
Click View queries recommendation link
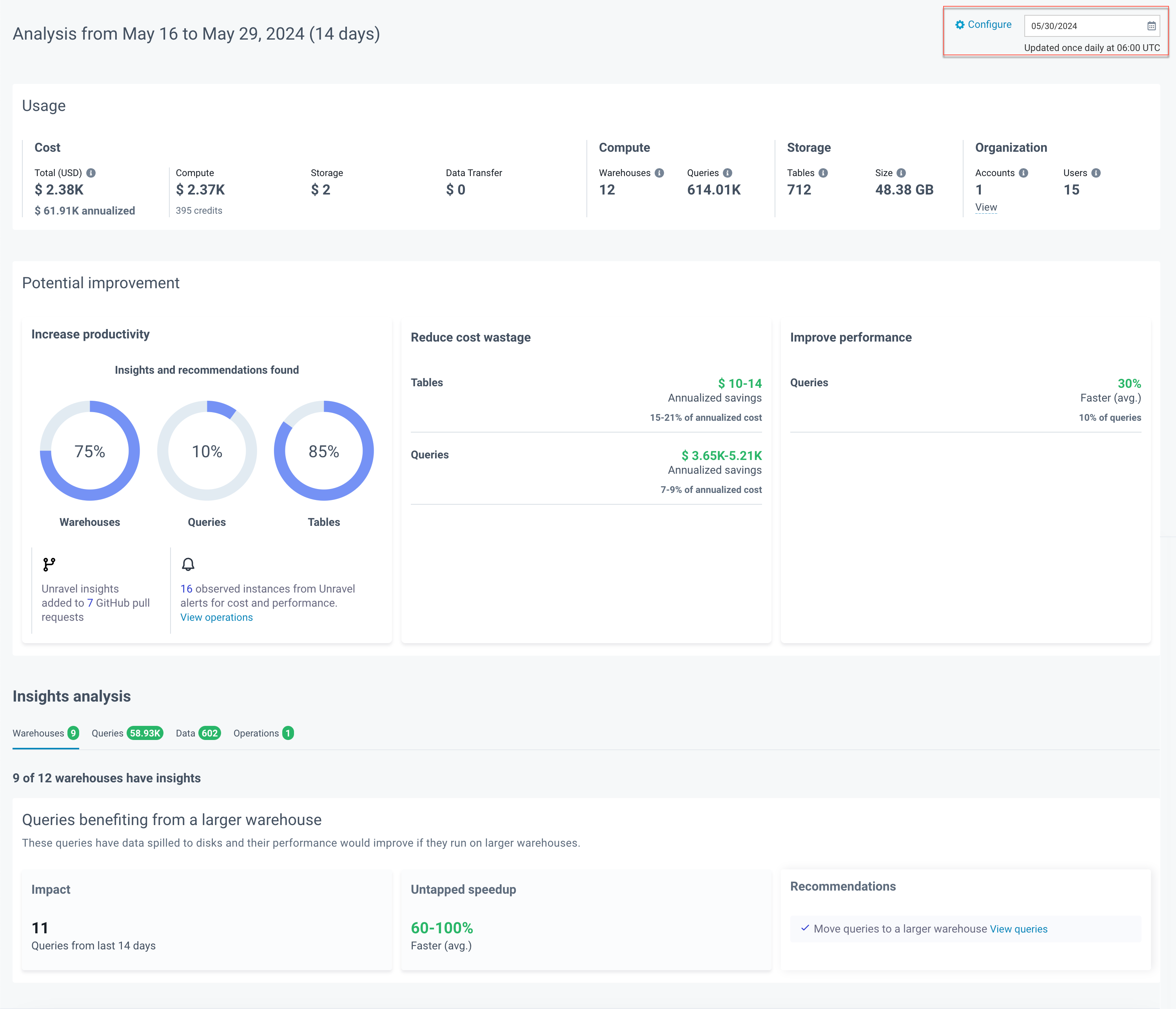pos(1018,929)
